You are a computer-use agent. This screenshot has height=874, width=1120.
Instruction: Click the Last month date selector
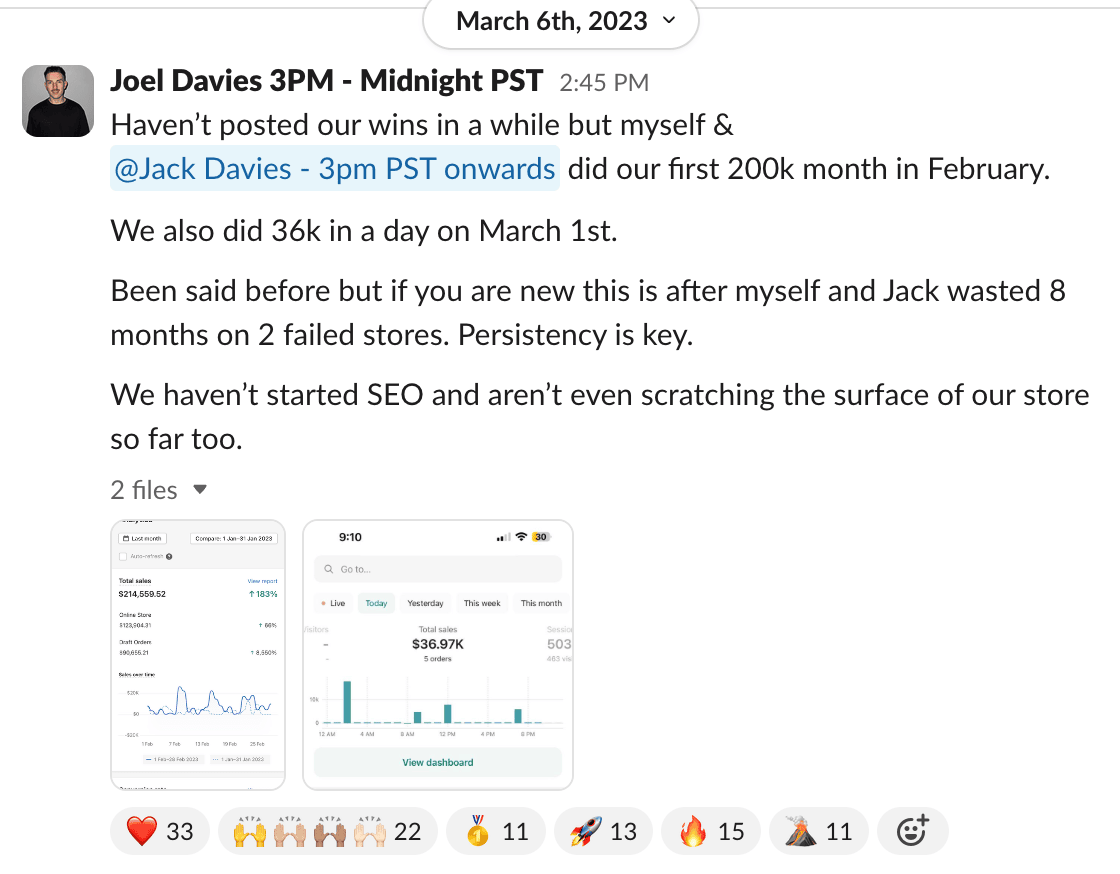click(141, 538)
